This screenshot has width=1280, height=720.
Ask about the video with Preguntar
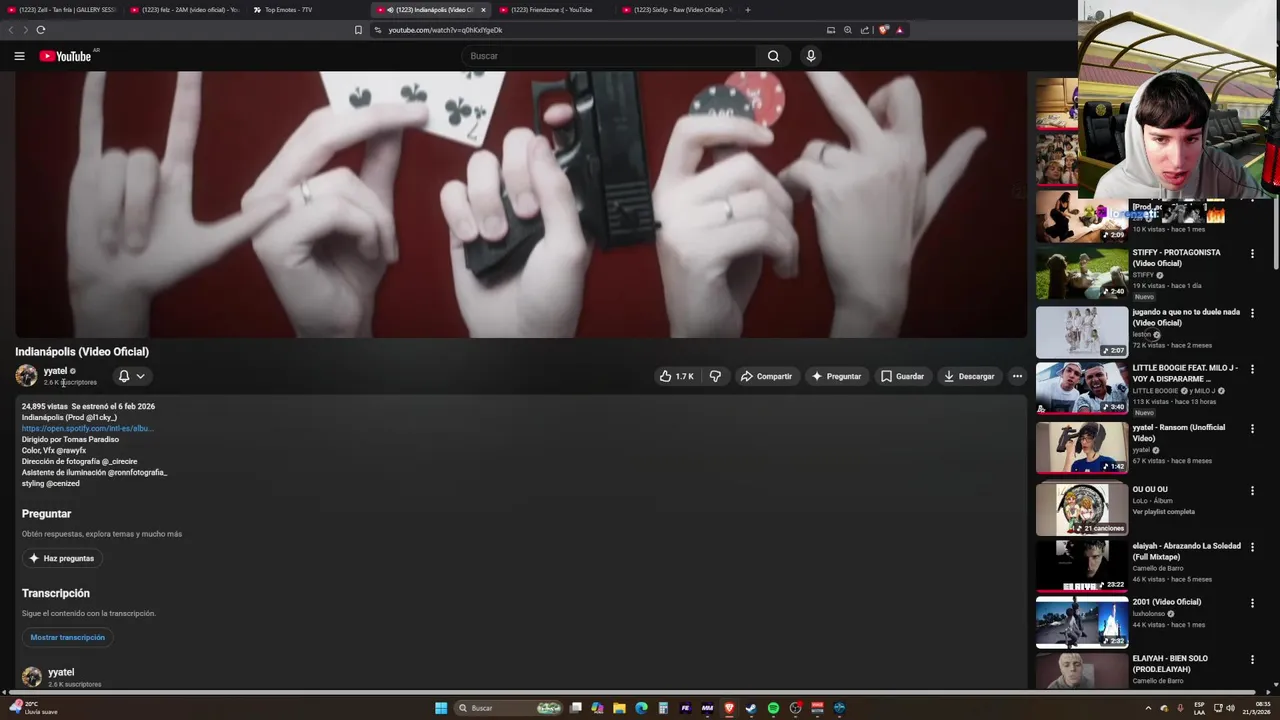click(x=836, y=376)
